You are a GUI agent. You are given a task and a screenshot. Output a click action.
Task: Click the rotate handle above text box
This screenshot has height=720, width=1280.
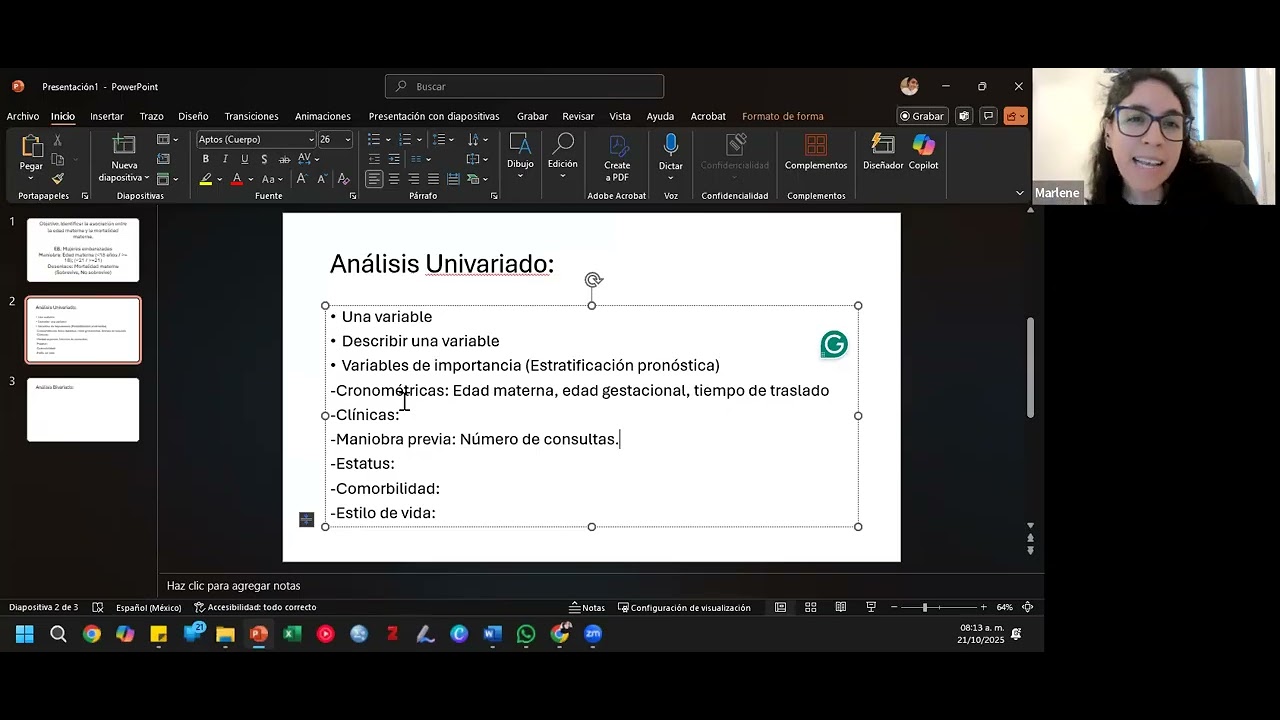coord(592,280)
